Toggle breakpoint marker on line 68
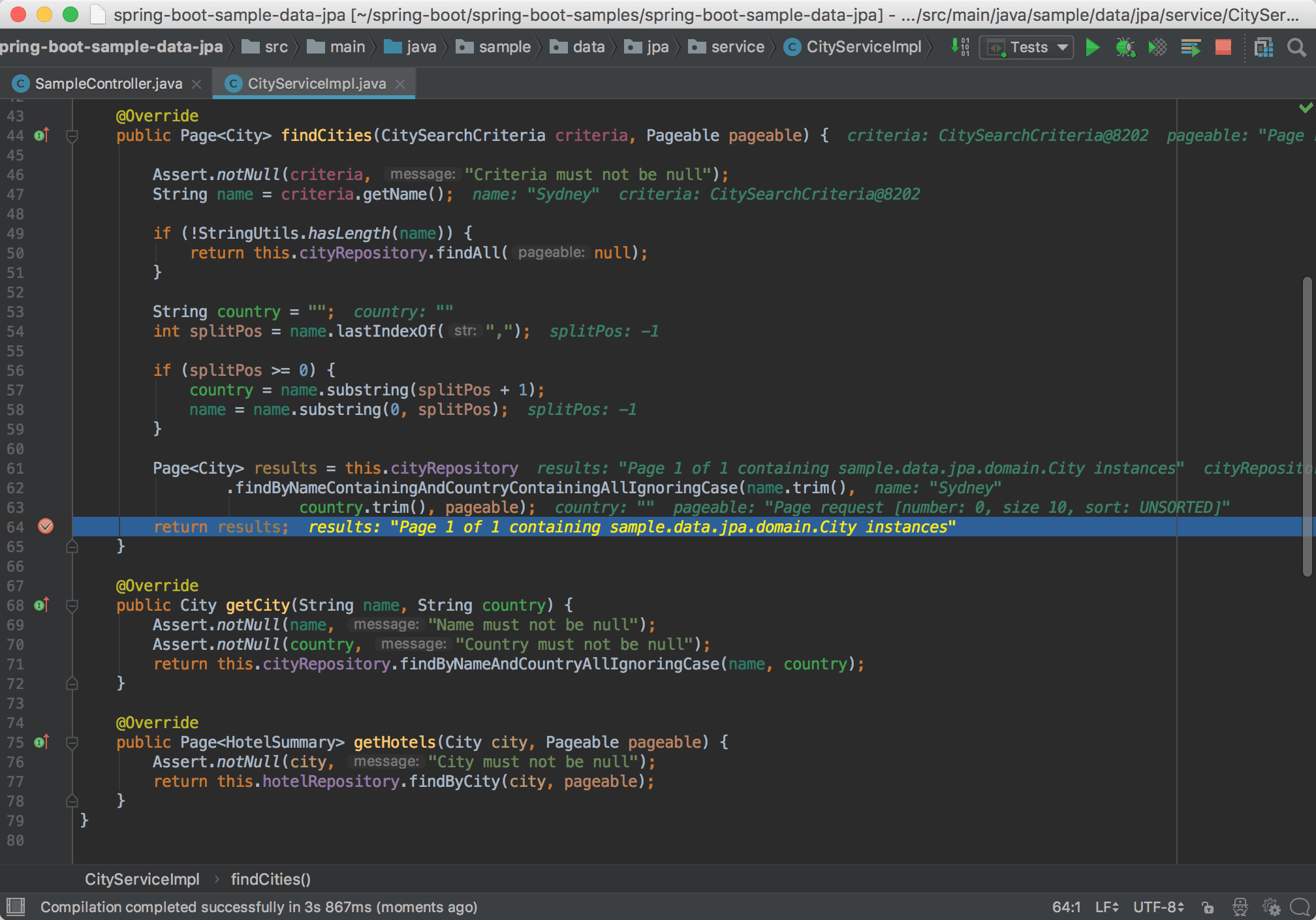The image size is (1316, 920). 45,605
